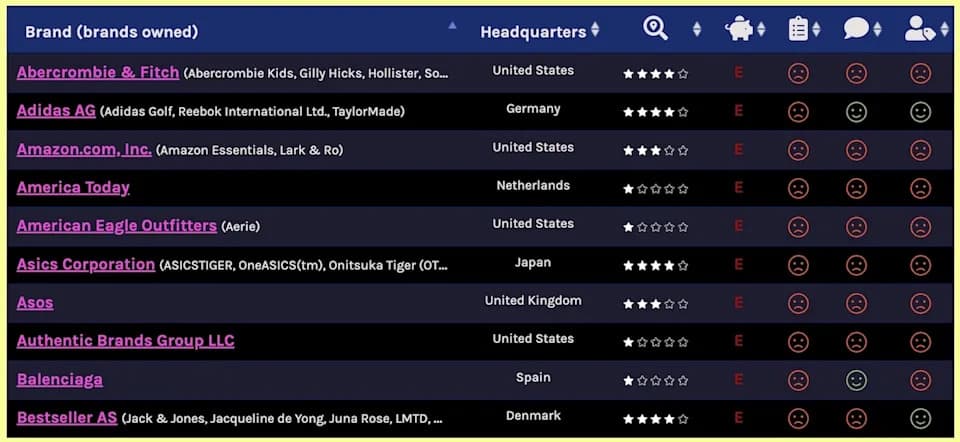Open the Authentic Brands Group LLC link
This screenshot has height=442, width=960.
pos(126,341)
